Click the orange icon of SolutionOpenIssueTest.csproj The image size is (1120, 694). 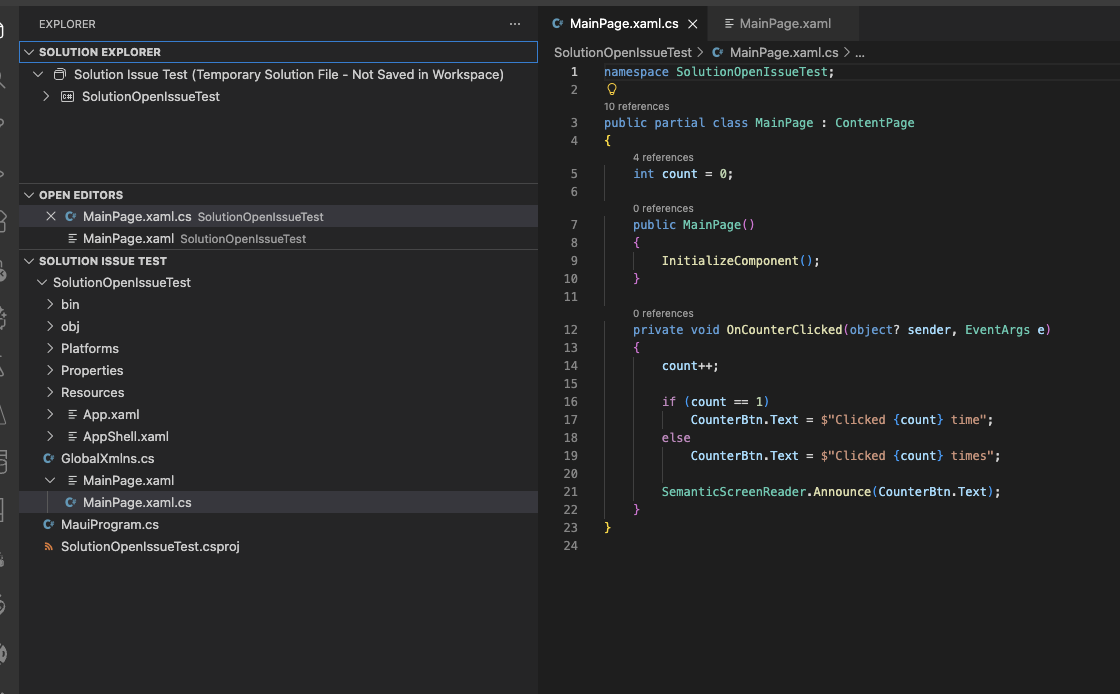pos(48,547)
